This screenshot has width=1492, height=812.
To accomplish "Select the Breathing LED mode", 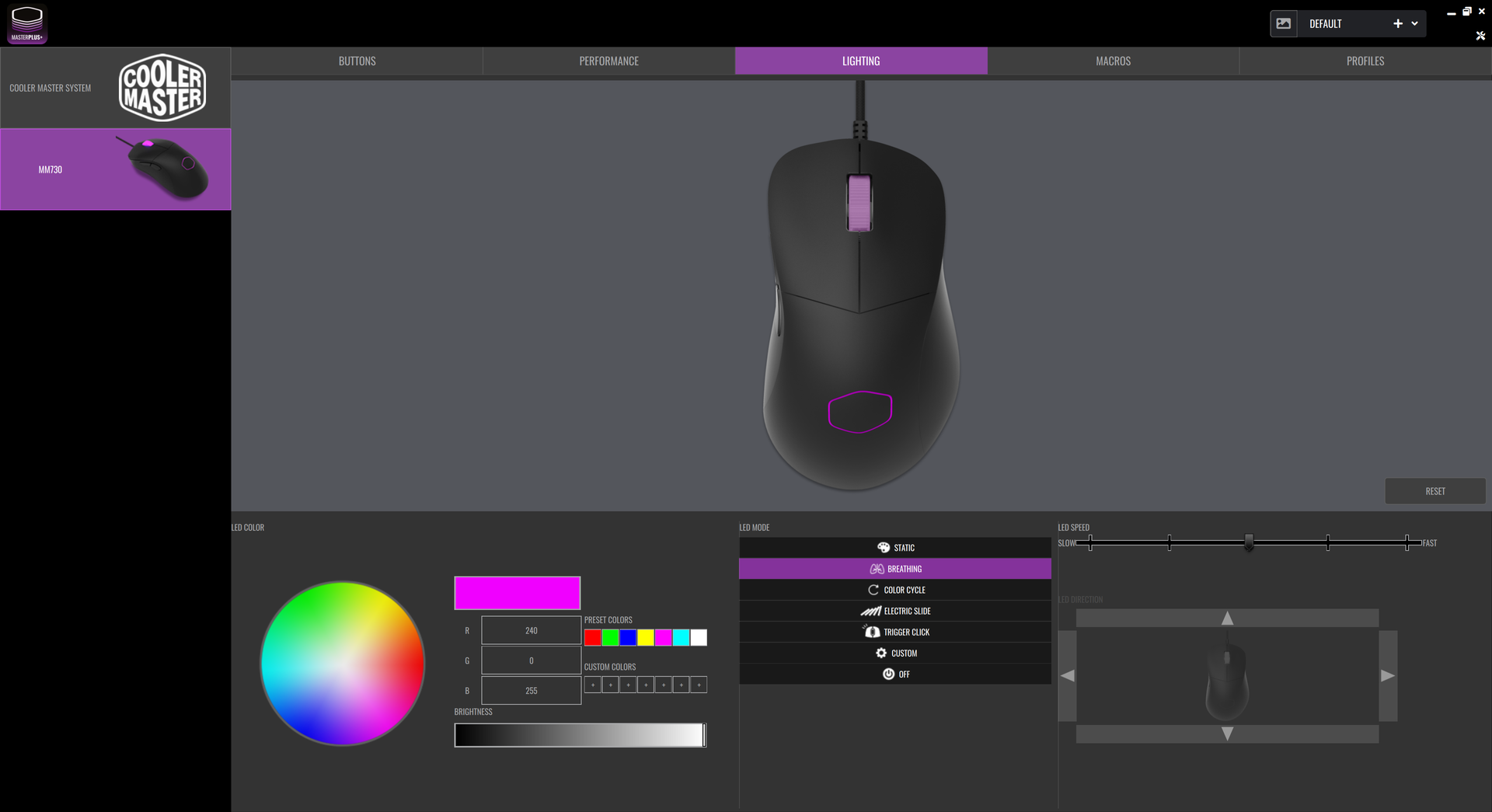I will coord(895,569).
